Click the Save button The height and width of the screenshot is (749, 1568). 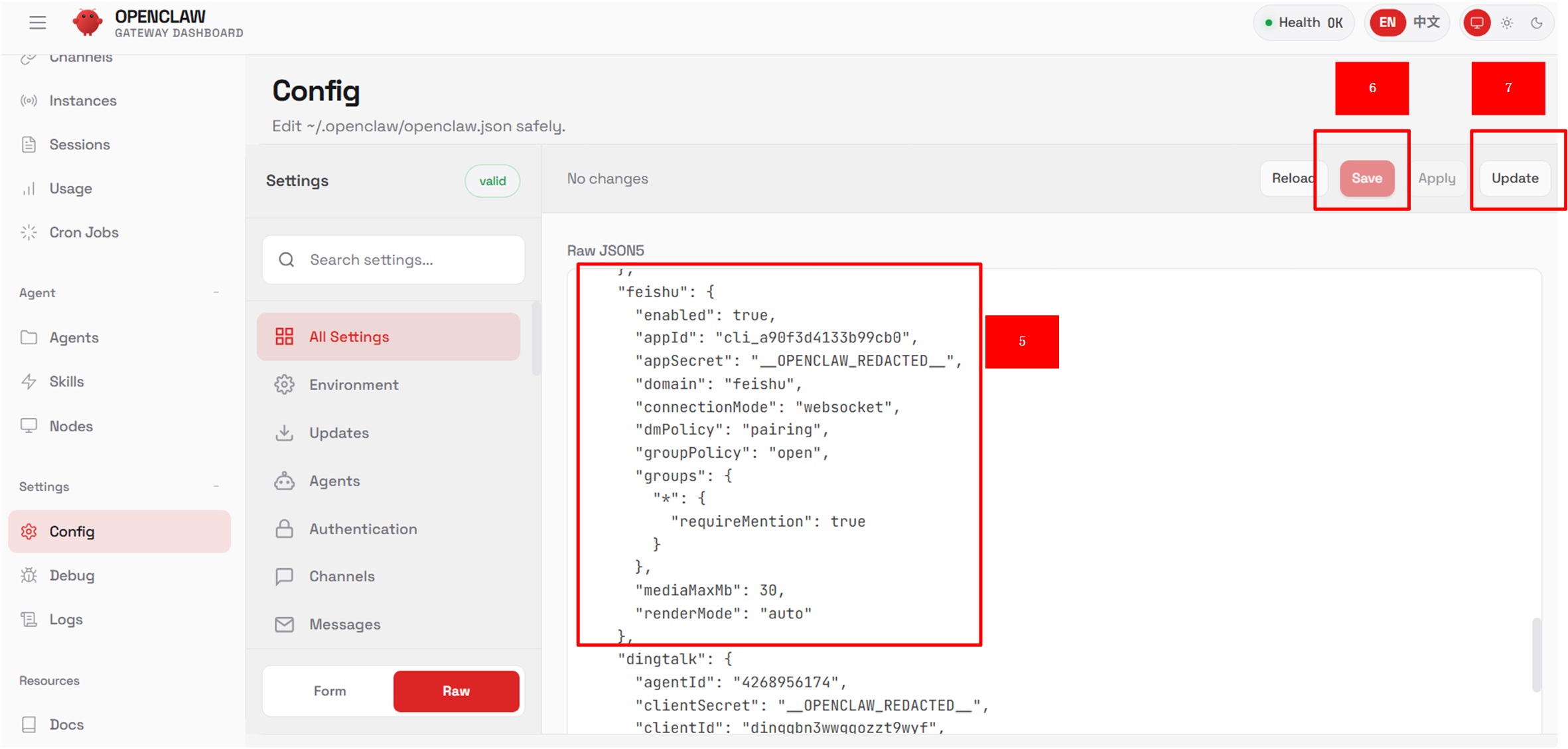click(x=1366, y=178)
